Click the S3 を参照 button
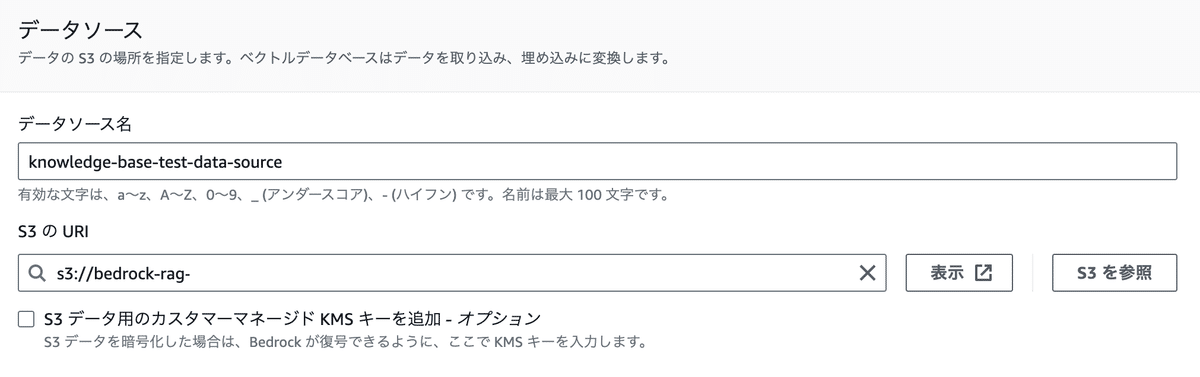The width and height of the screenshot is (1200, 377). [1113, 273]
